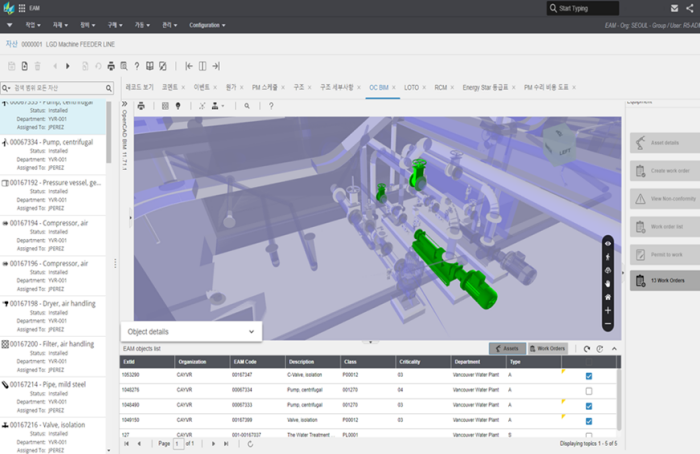Uncheck the checkbox for row 1048490
The height and width of the screenshot is (454, 700).
point(589,406)
